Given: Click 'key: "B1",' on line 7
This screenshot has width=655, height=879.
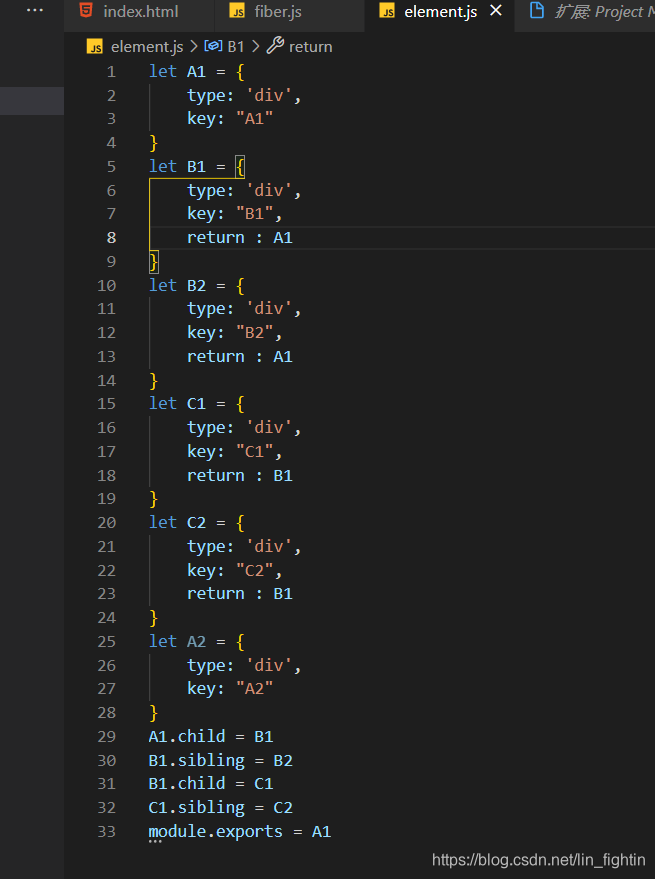Looking at the screenshot, I should (x=234, y=214).
